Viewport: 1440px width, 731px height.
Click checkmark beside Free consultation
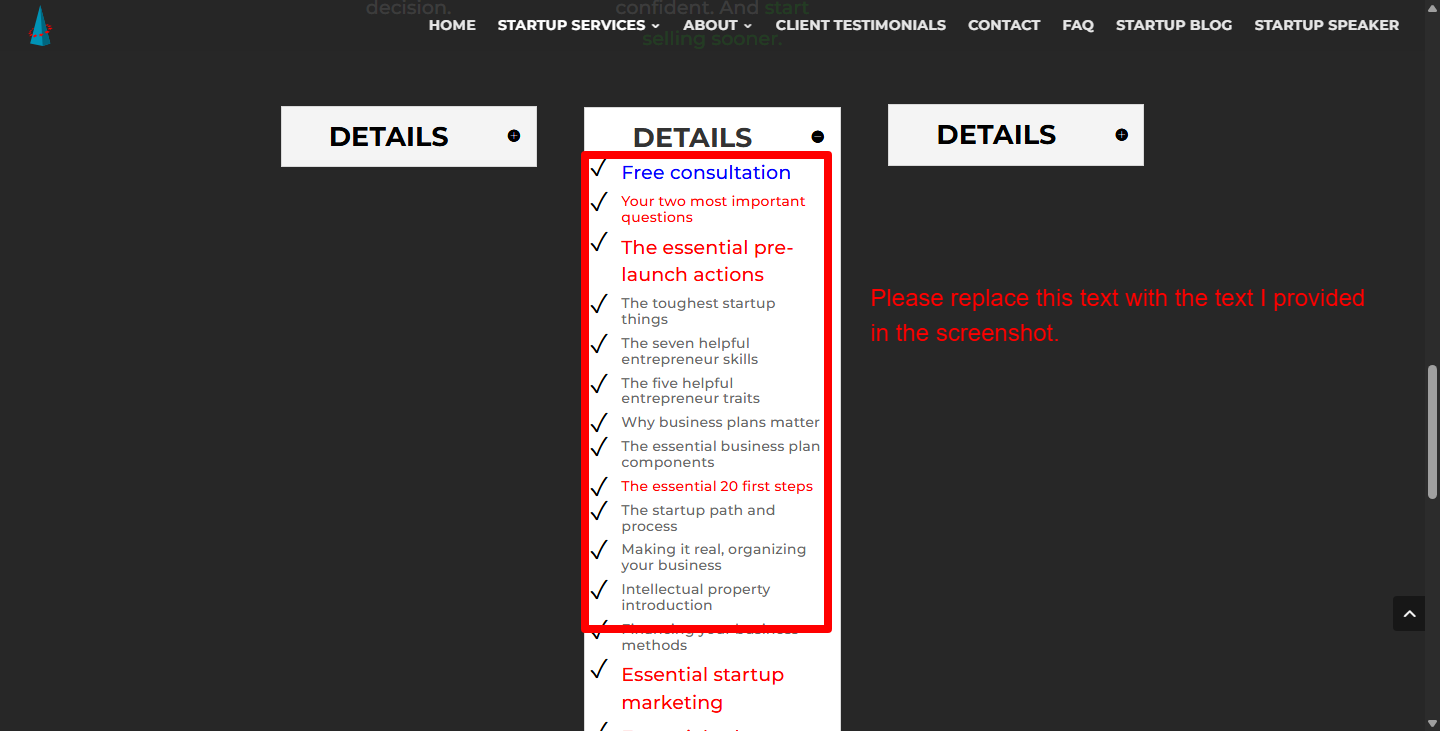coord(599,168)
